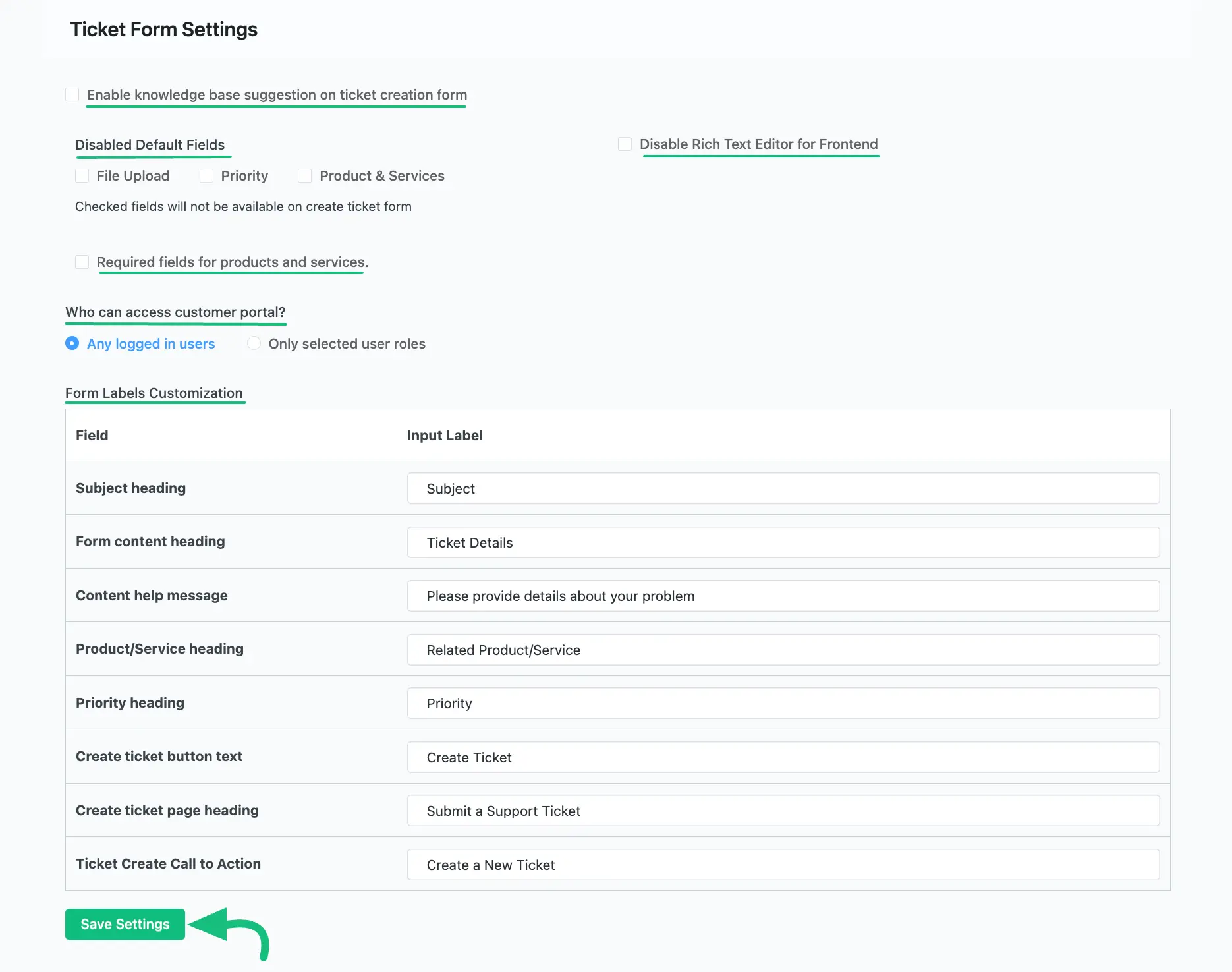Click Save Settings button
The image size is (1232, 972).
(x=125, y=925)
